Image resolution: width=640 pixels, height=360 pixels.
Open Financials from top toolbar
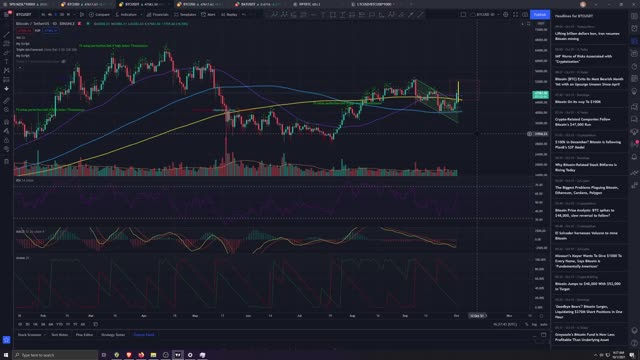(x=158, y=14)
